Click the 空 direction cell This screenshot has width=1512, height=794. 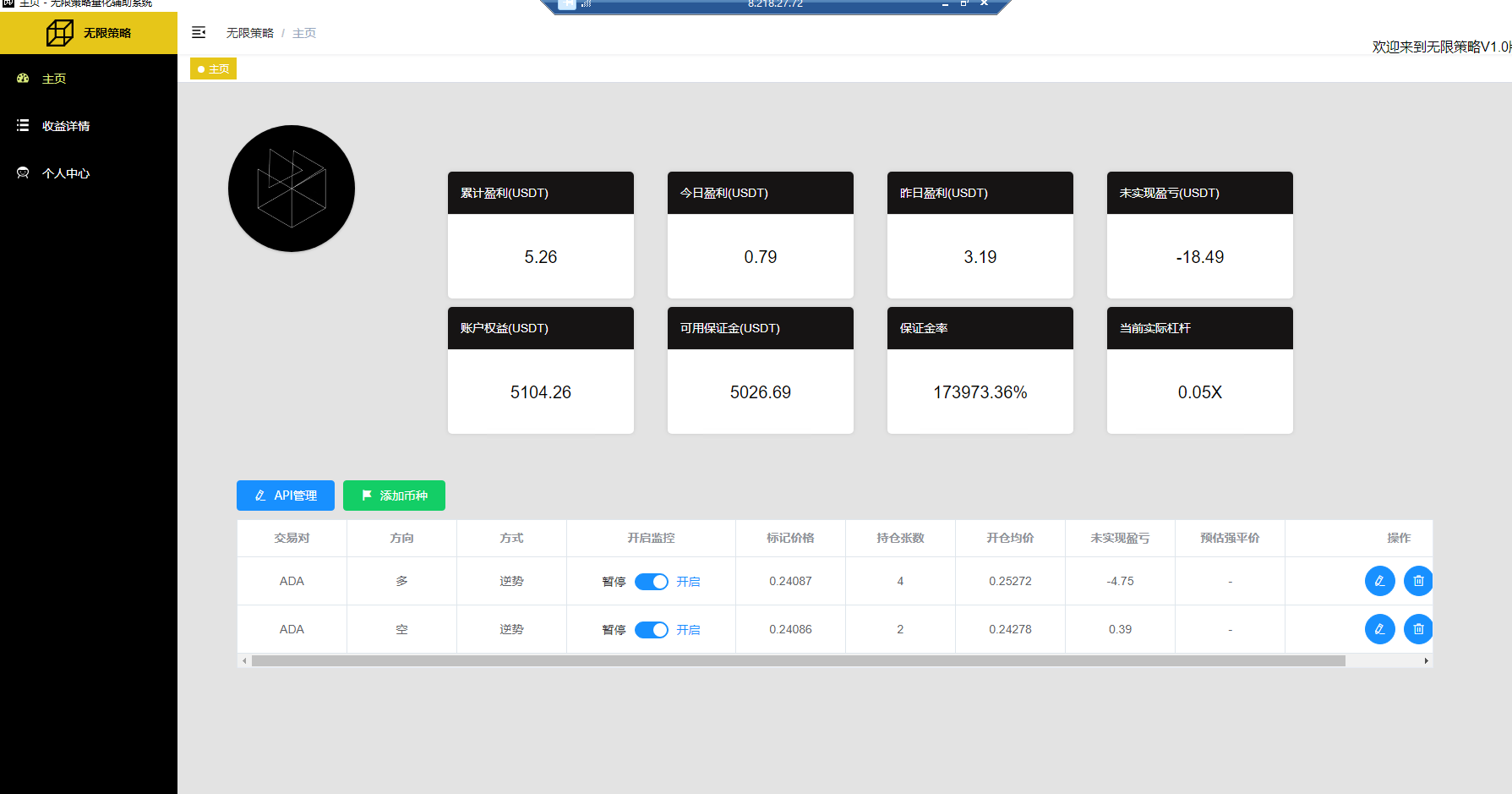401,629
